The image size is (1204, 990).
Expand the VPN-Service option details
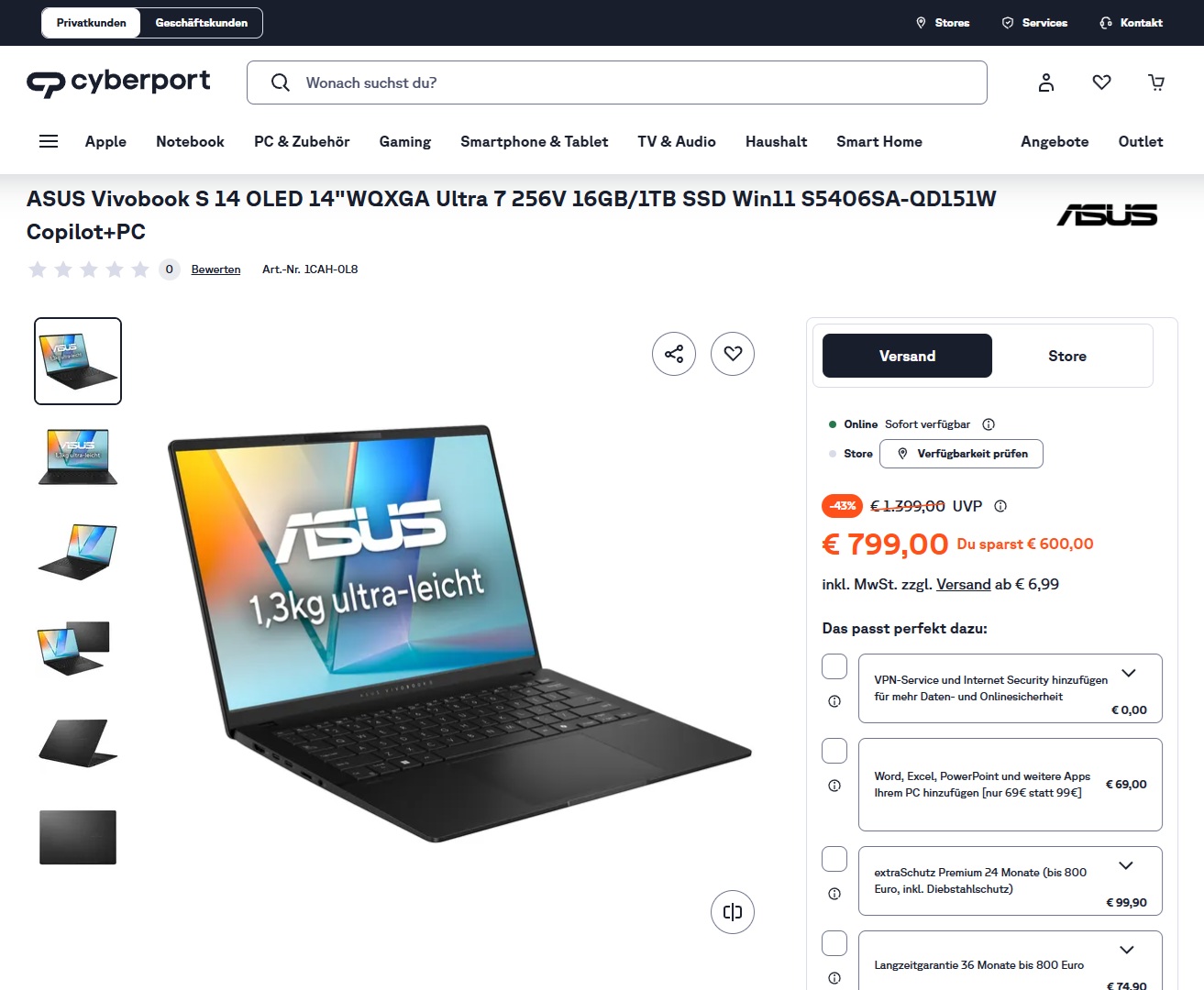1129,673
